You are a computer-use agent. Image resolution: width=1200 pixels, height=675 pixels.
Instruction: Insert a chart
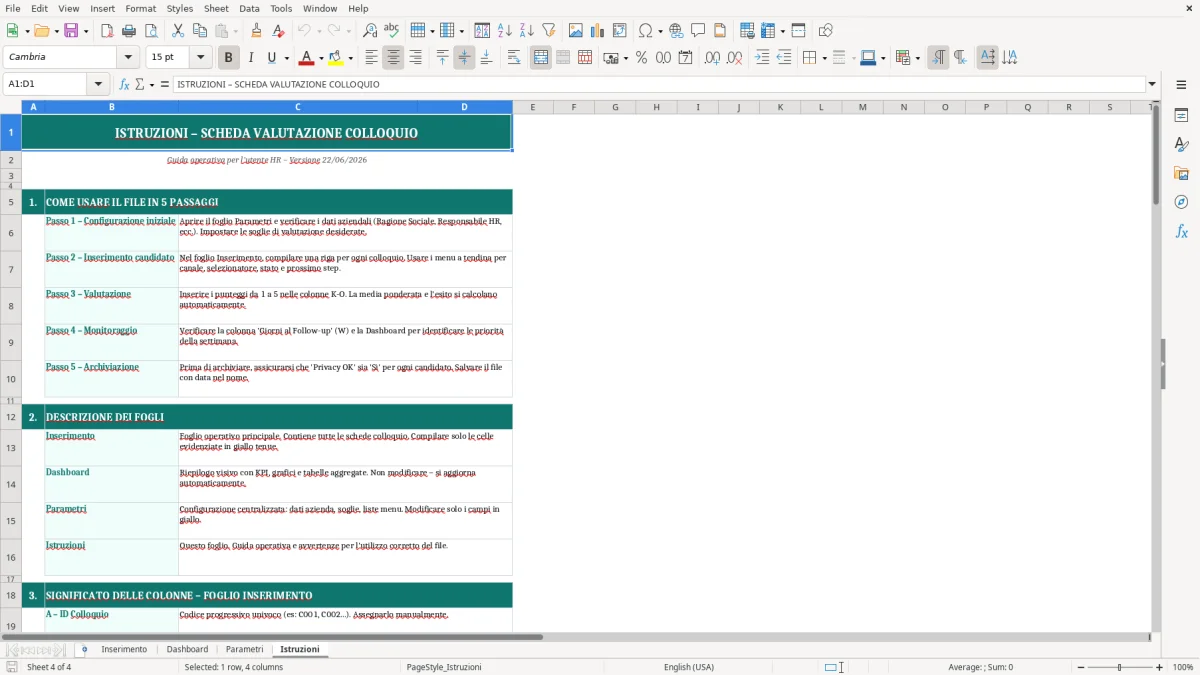tap(598, 30)
